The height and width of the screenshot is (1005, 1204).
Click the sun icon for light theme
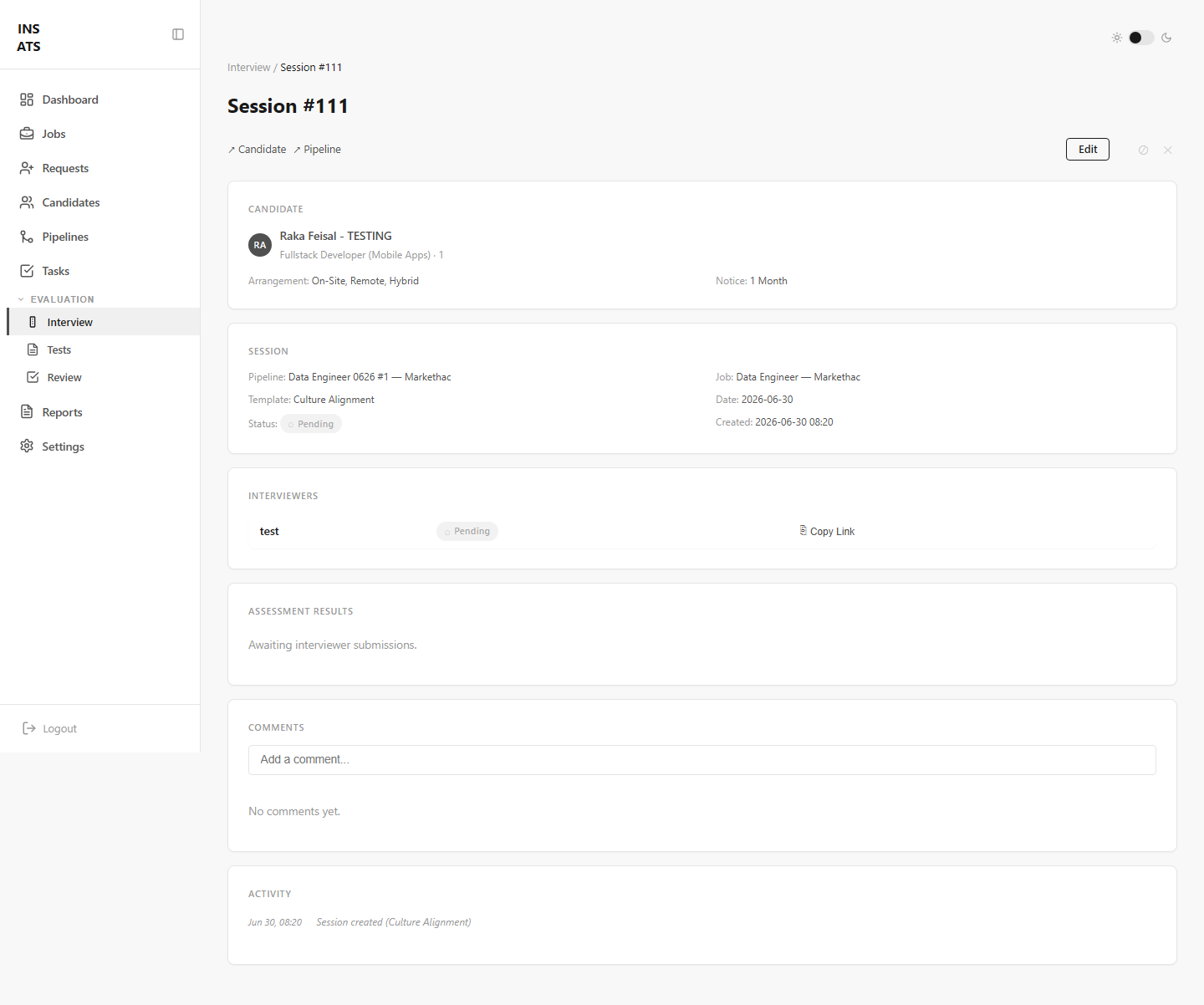coord(1117,38)
